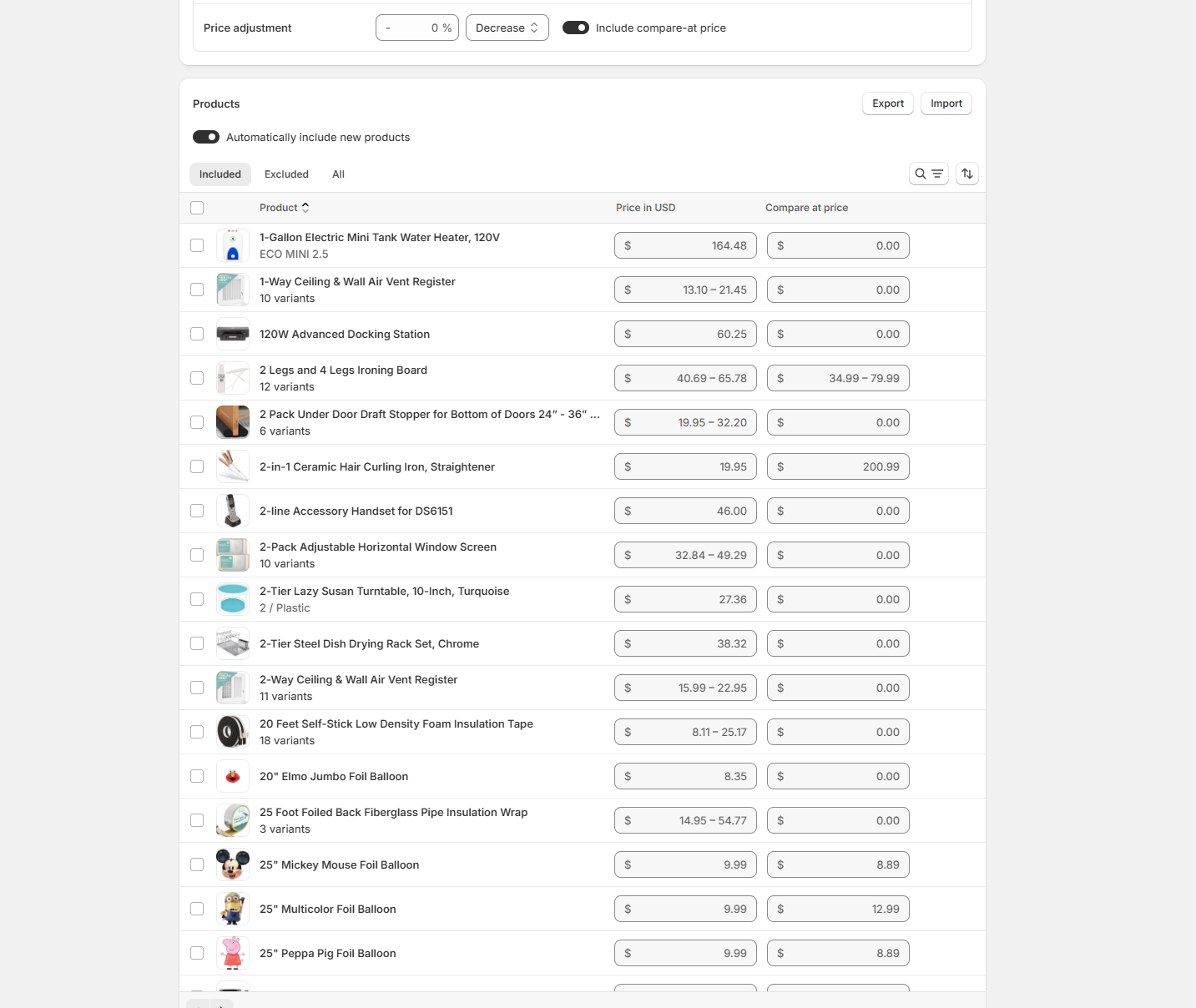The width and height of the screenshot is (1196, 1008).
Task: Toggle Automatically include new products switch
Action: click(206, 137)
